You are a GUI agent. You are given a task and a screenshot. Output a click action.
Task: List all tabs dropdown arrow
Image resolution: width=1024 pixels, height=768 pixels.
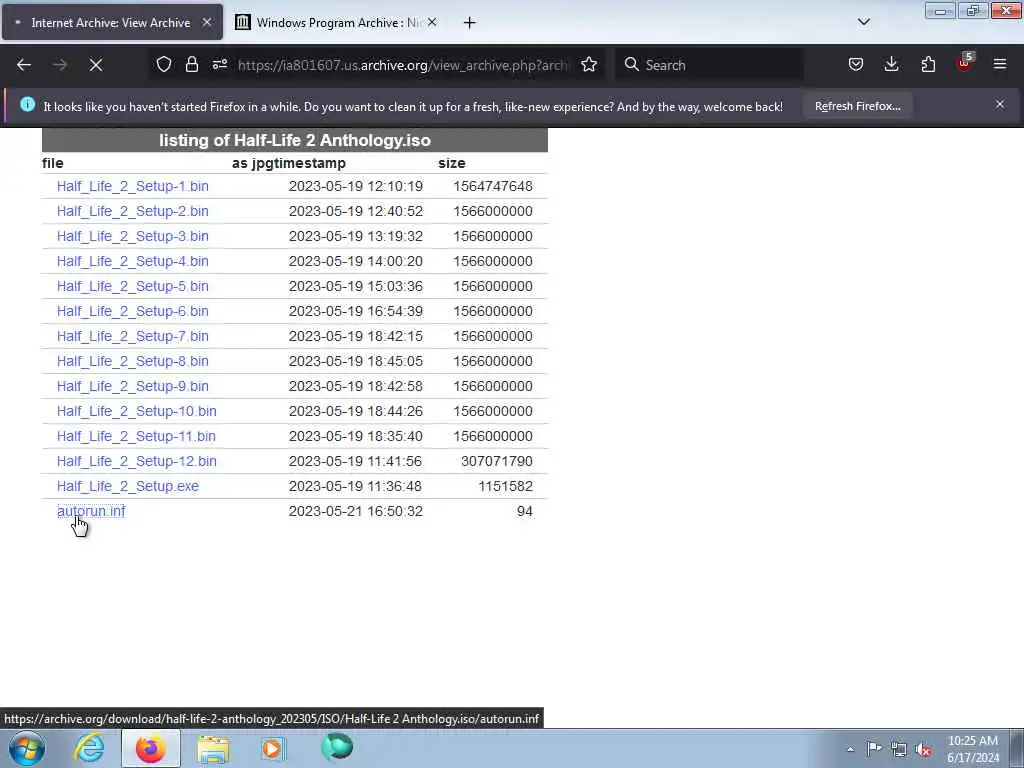pos(863,22)
